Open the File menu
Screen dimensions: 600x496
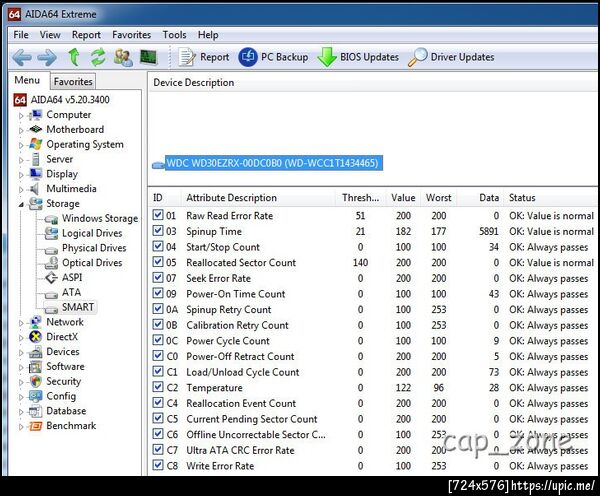(21, 35)
